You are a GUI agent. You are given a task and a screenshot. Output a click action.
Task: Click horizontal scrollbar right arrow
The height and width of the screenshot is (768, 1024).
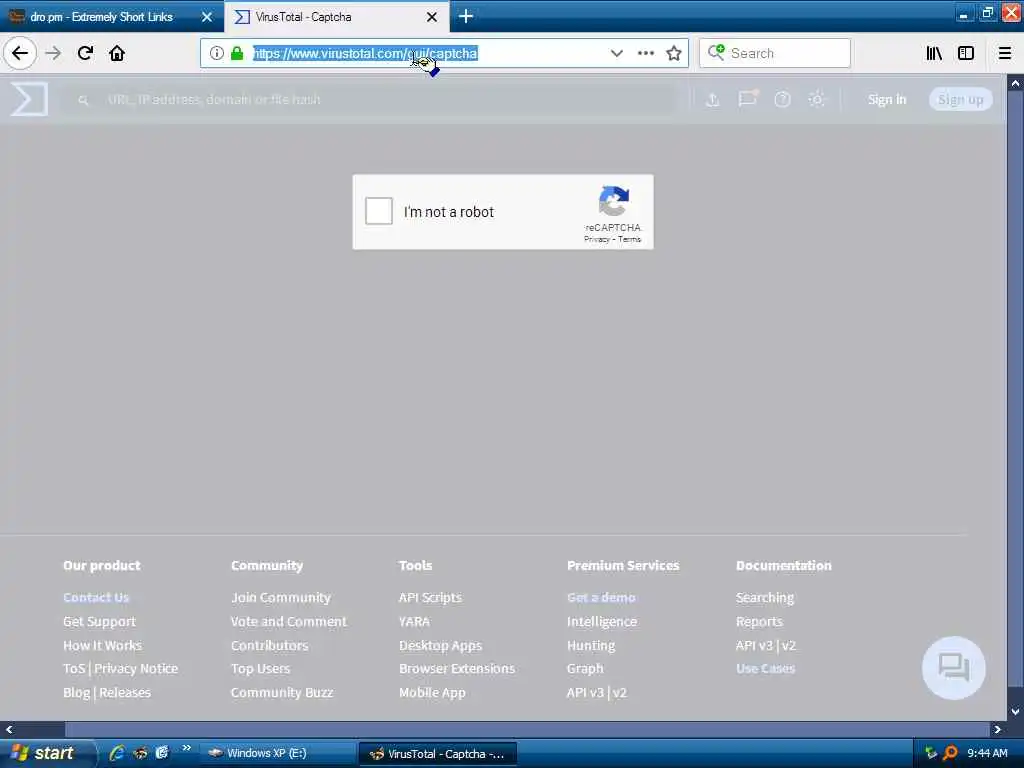997,729
